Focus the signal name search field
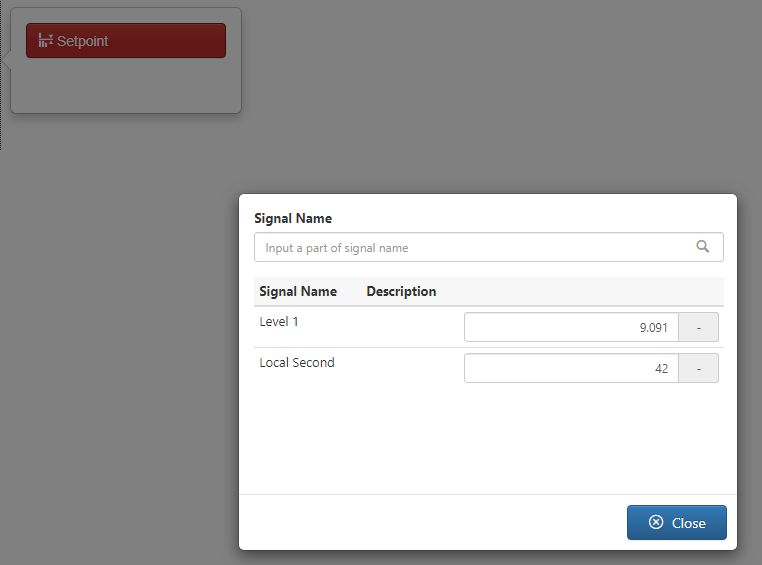This screenshot has width=762, height=565. click(488, 247)
